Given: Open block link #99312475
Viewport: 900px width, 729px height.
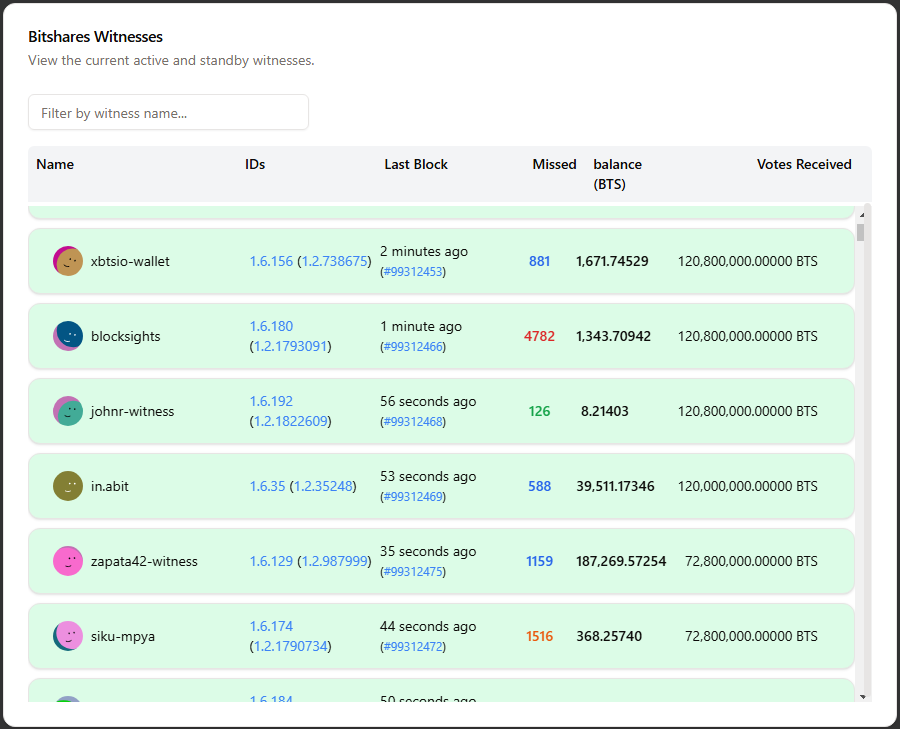Looking at the screenshot, I should tap(413, 571).
